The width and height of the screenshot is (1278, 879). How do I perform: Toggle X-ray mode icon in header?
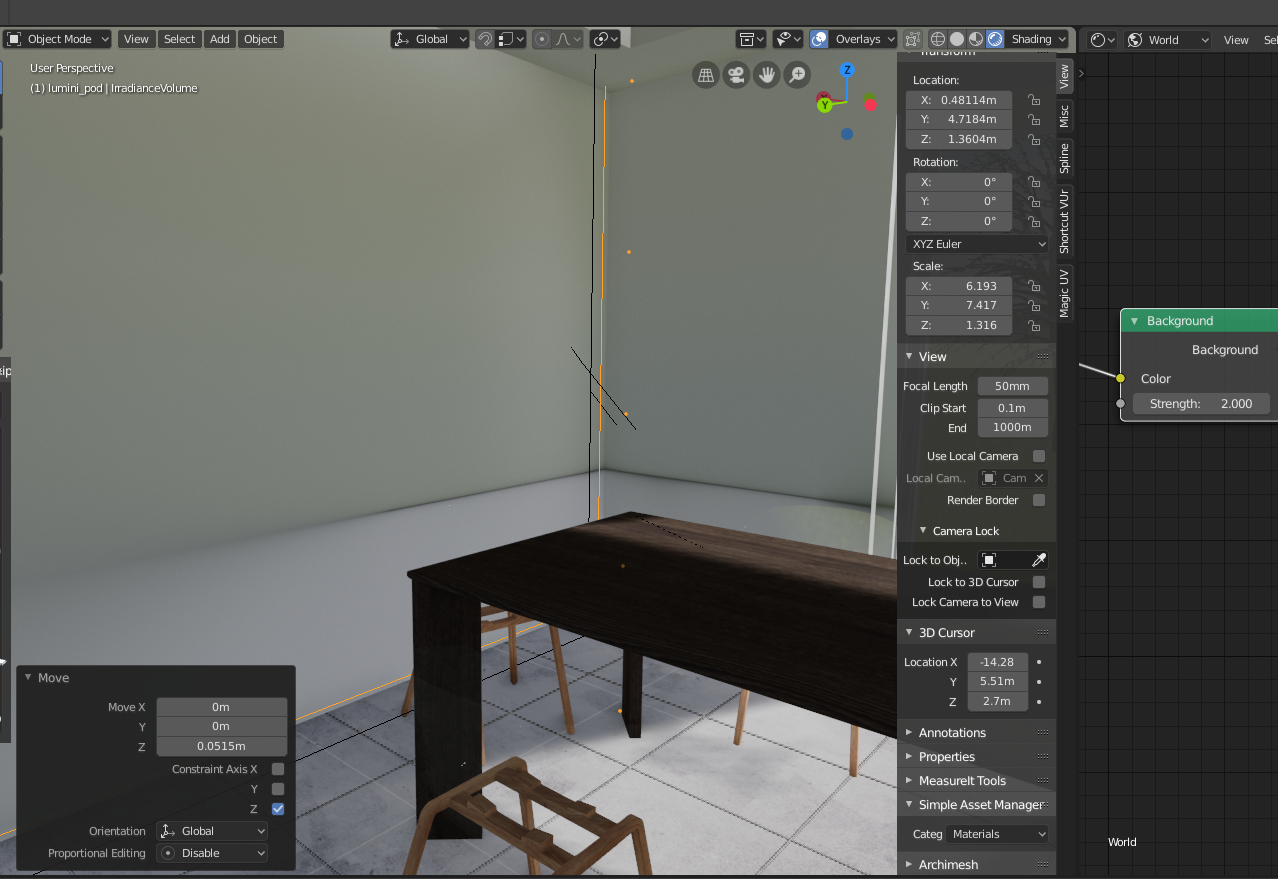click(912, 39)
